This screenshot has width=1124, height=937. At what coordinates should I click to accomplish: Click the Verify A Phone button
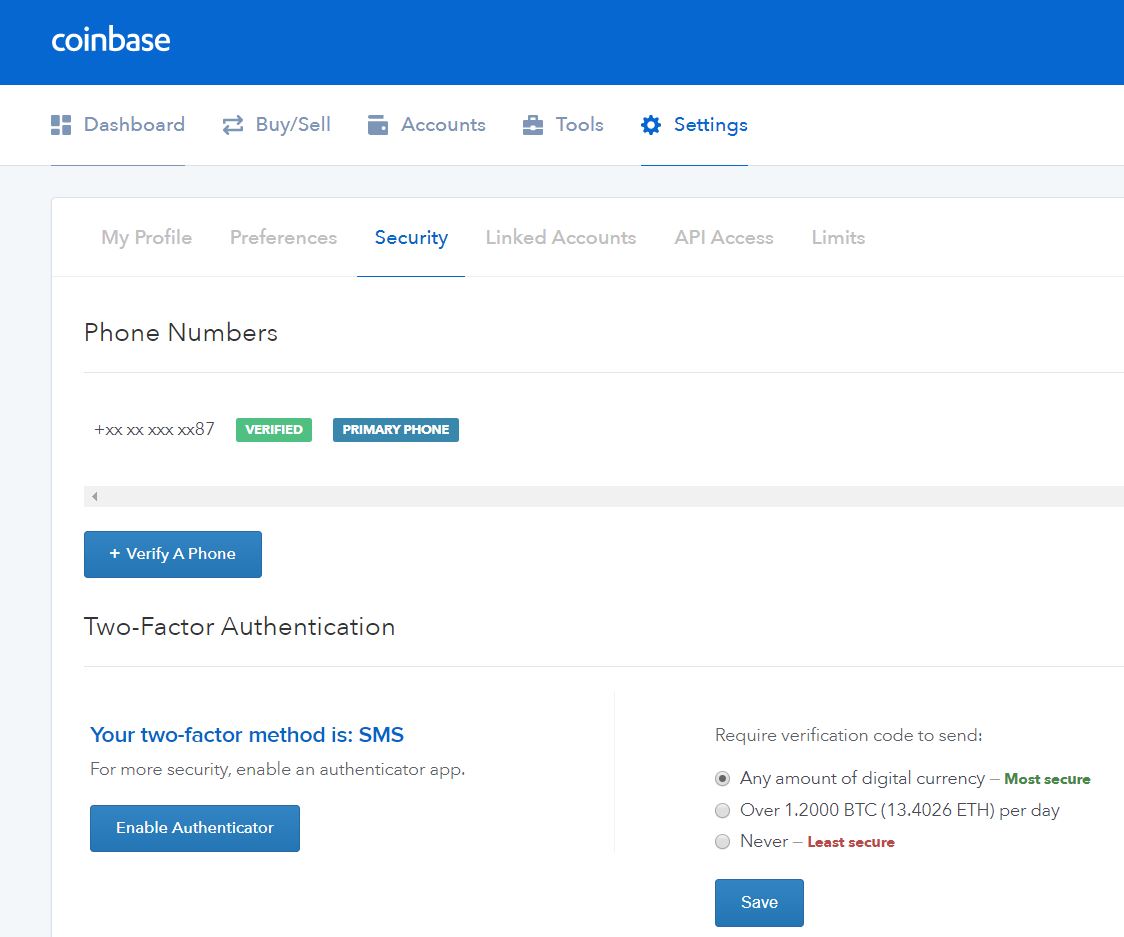click(x=173, y=554)
